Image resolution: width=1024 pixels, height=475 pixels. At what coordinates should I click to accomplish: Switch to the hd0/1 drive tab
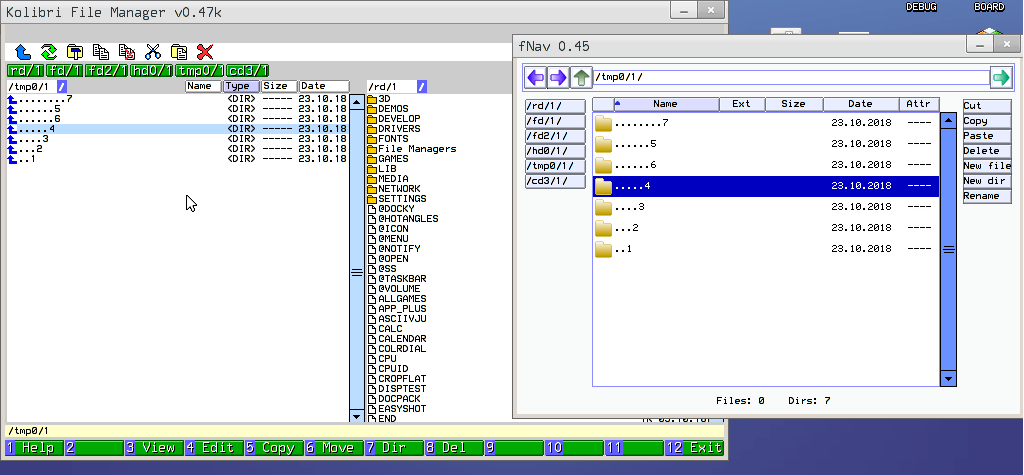click(x=150, y=70)
